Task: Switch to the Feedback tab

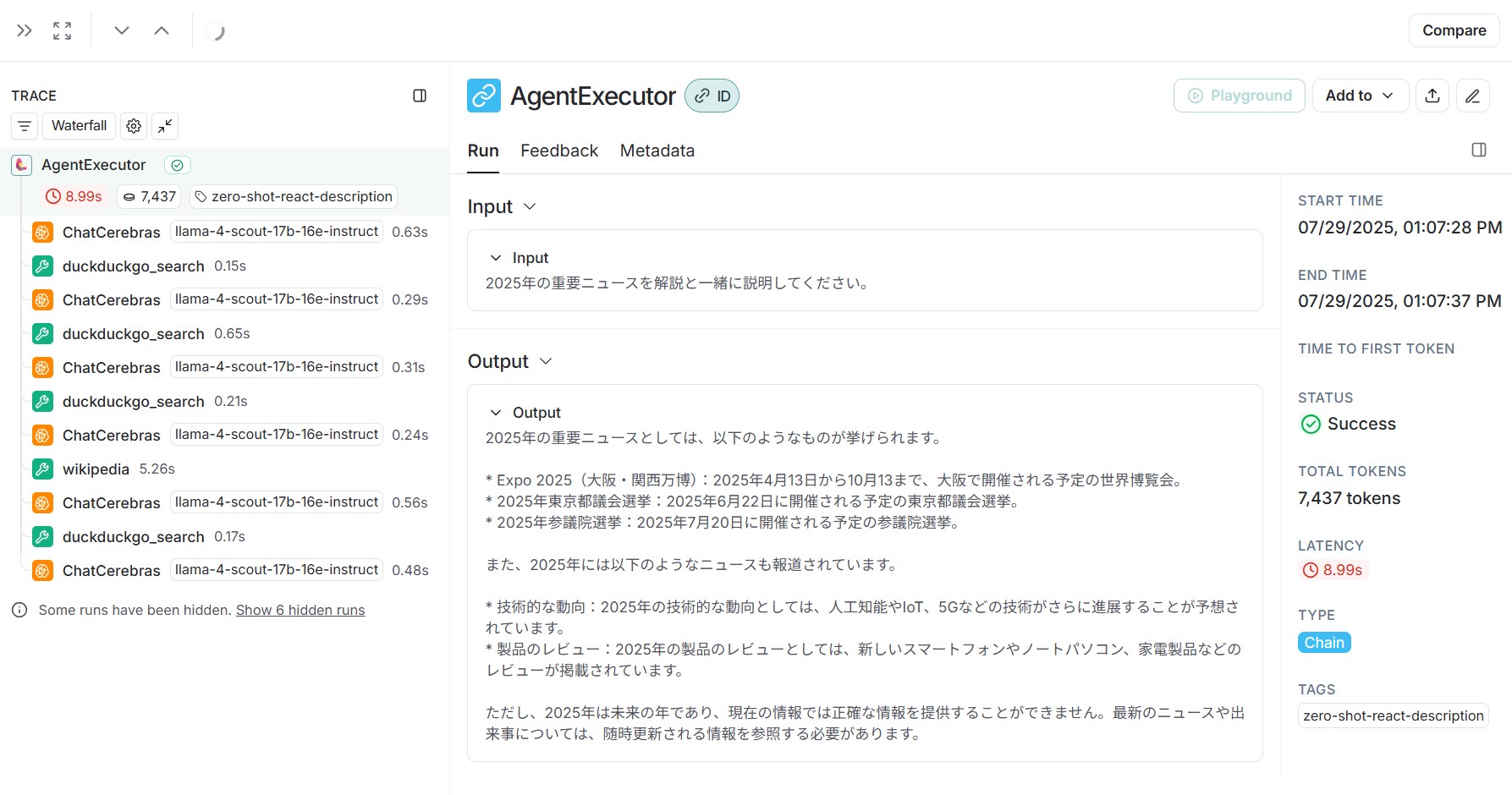Action: pos(559,151)
